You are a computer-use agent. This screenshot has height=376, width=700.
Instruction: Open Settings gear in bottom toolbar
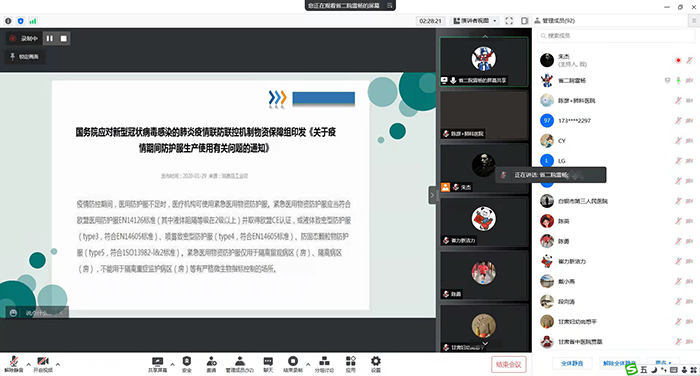pyautogui.click(x=376, y=363)
